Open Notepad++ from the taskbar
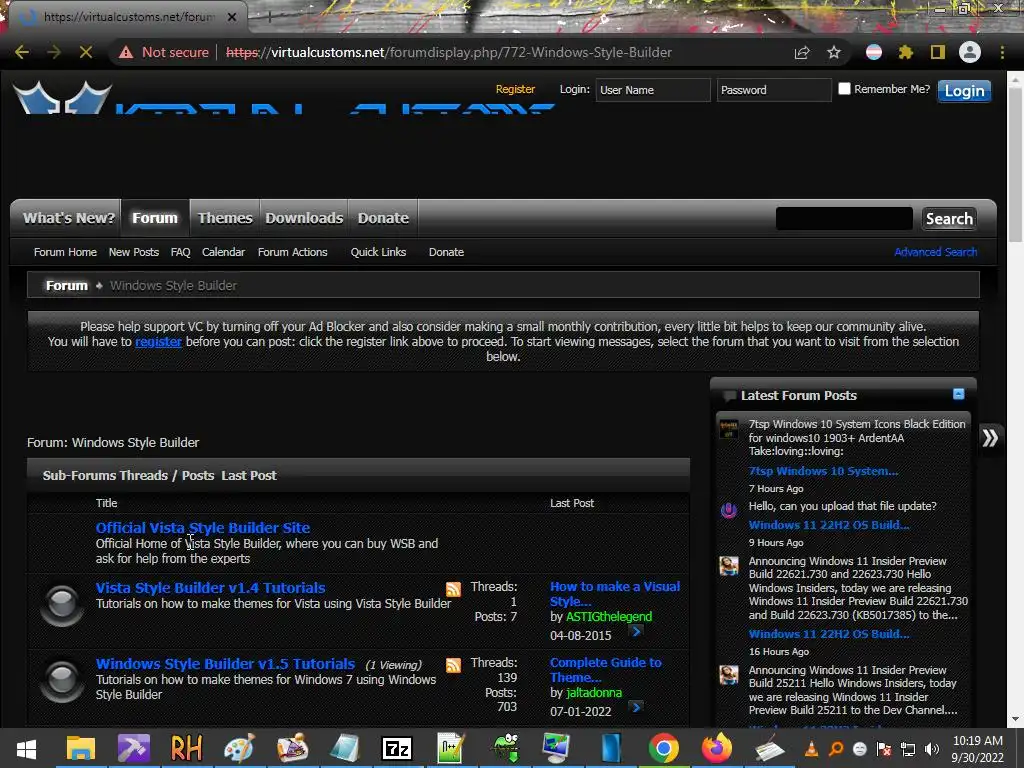Image resolution: width=1024 pixels, height=768 pixels. point(451,748)
